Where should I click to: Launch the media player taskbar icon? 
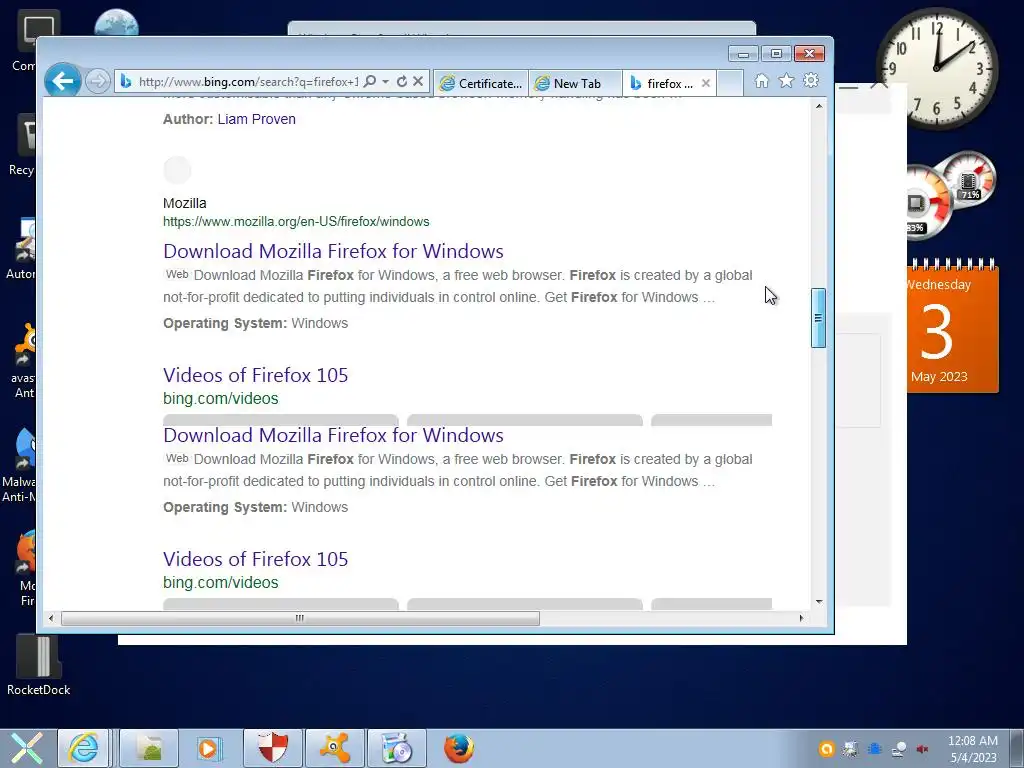pyautogui.click(x=210, y=748)
